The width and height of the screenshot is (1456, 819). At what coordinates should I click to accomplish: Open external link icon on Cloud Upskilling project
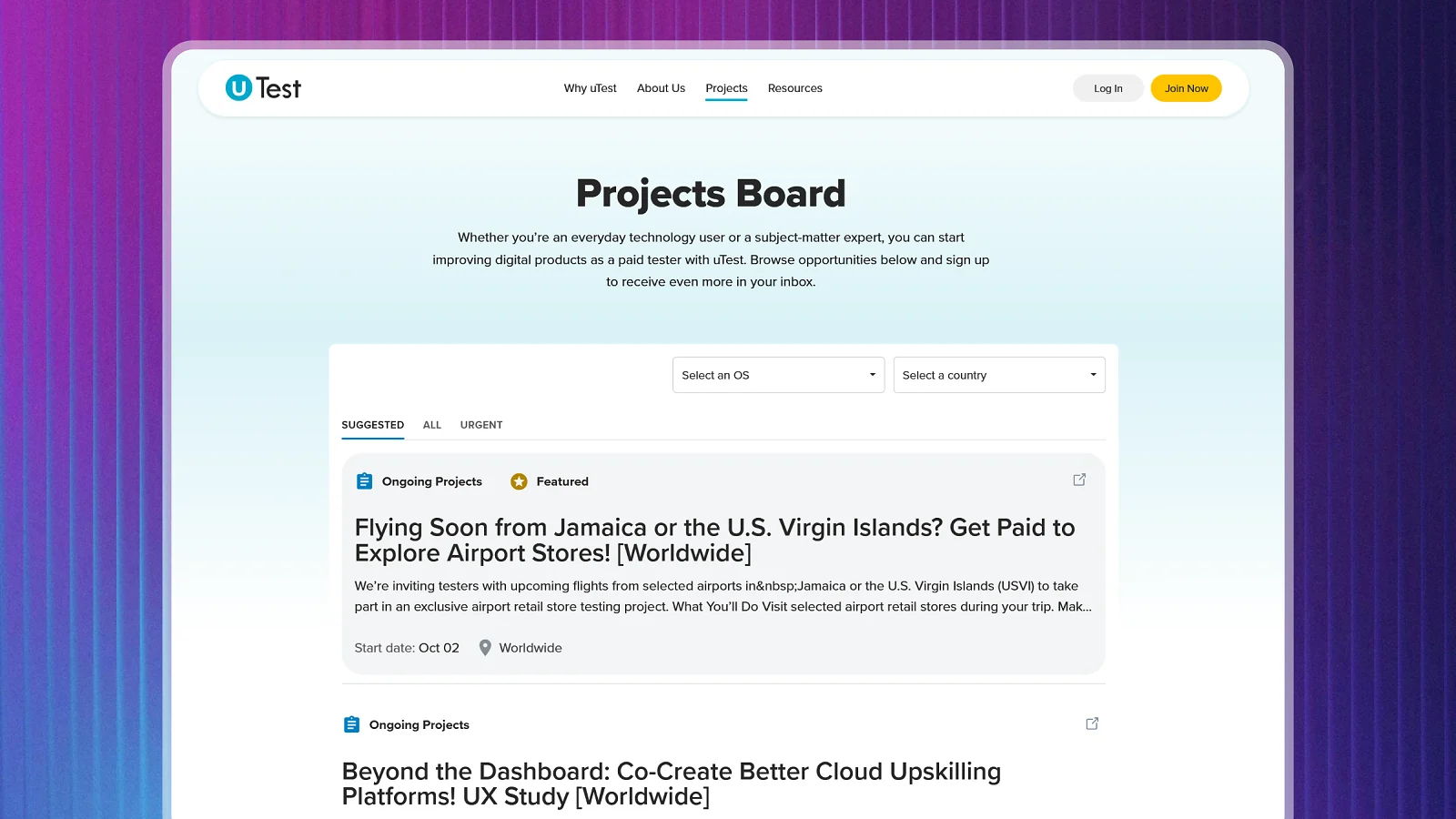[1092, 723]
